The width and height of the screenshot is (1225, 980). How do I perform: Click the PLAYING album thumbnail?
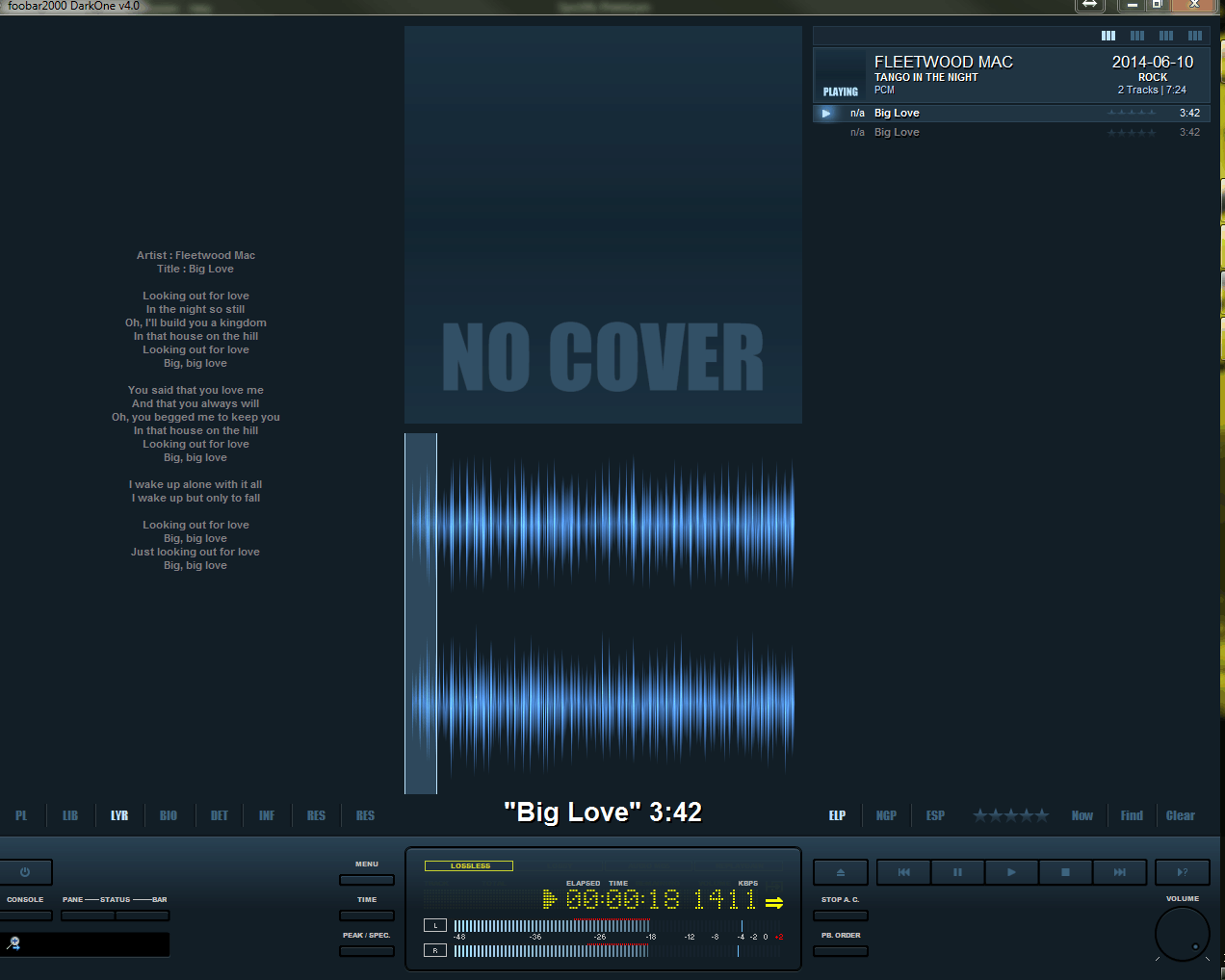click(841, 75)
